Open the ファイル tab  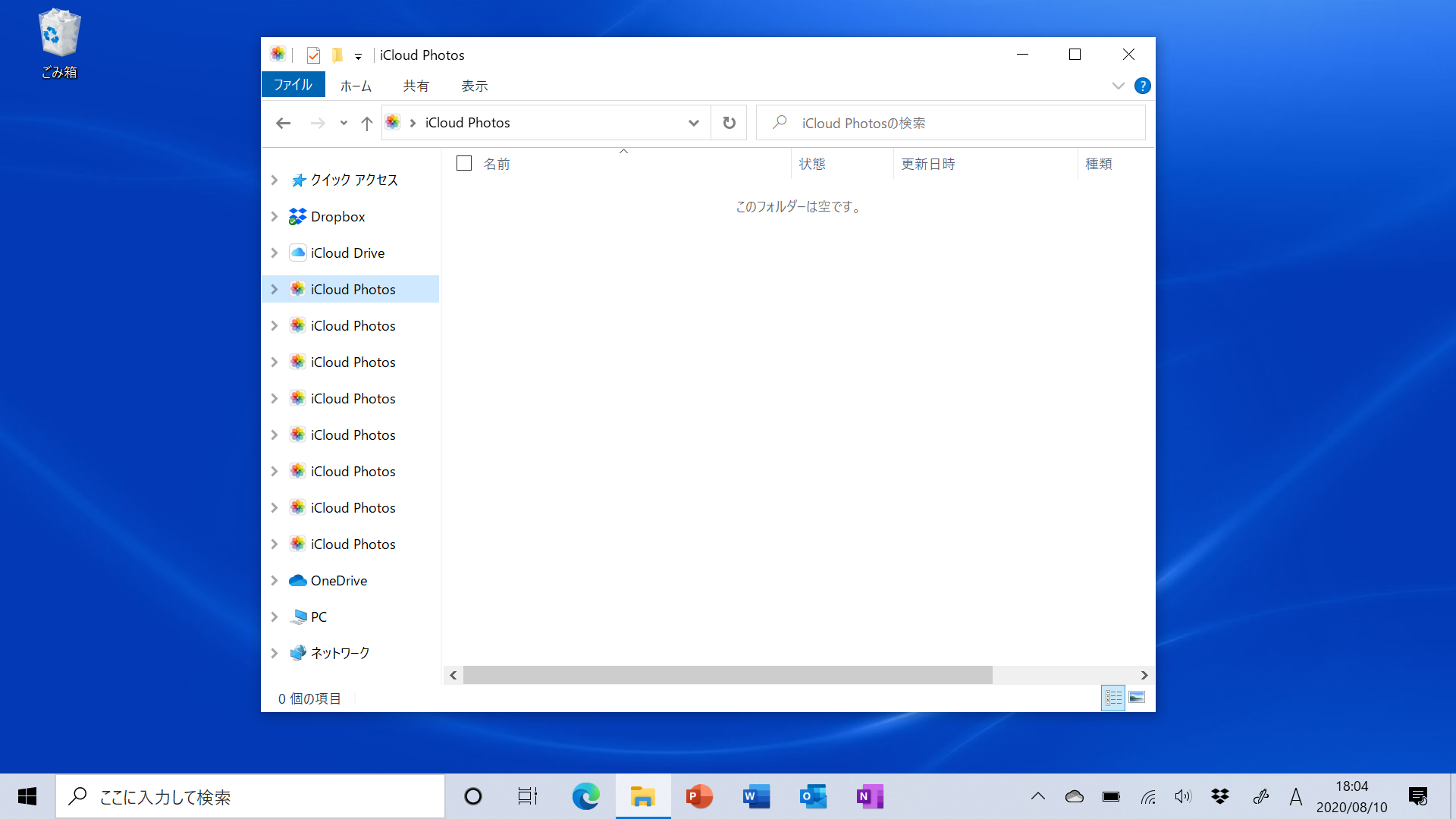pyautogui.click(x=293, y=85)
